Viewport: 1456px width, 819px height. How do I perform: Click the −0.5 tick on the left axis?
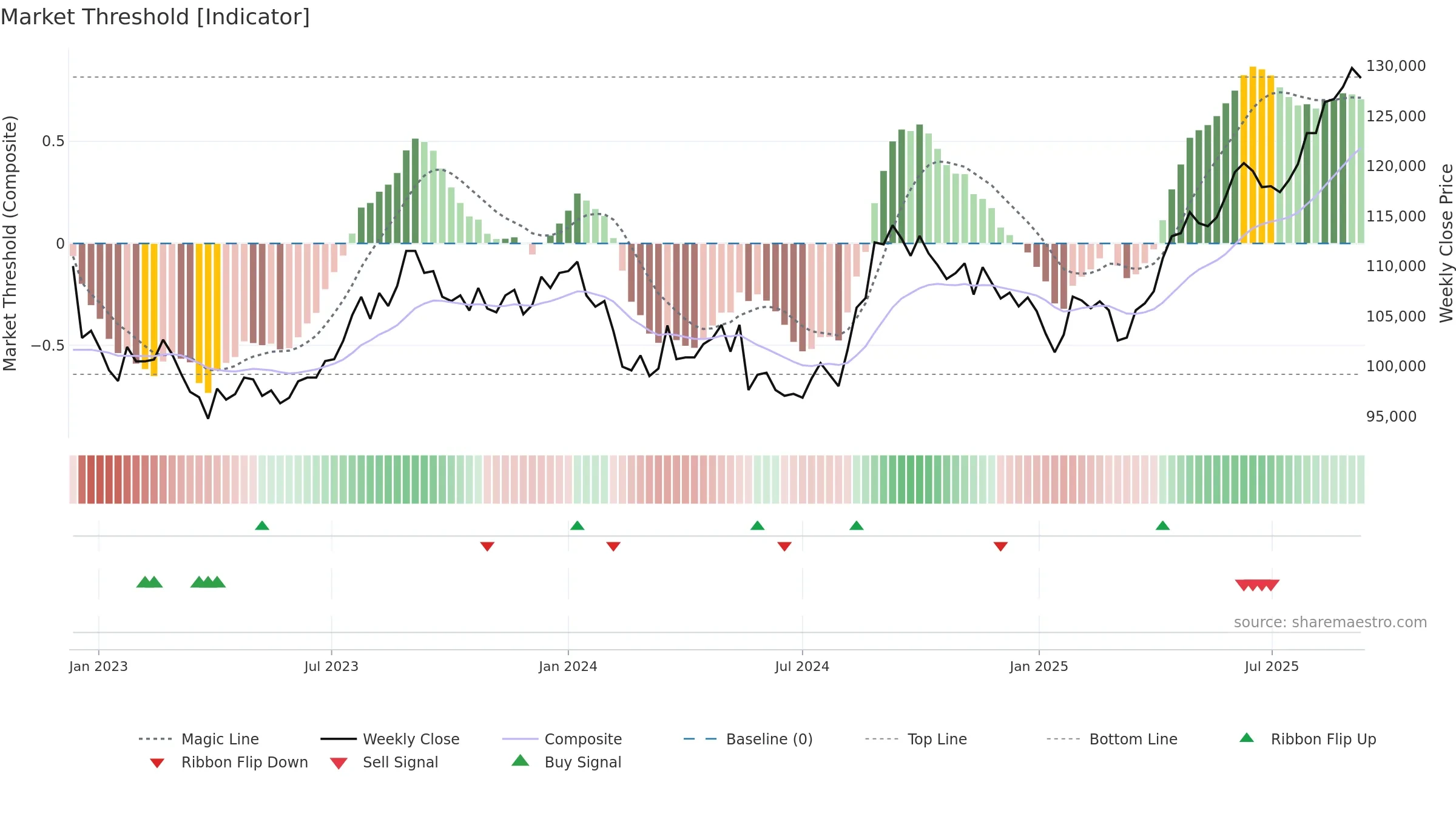tap(48, 346)
